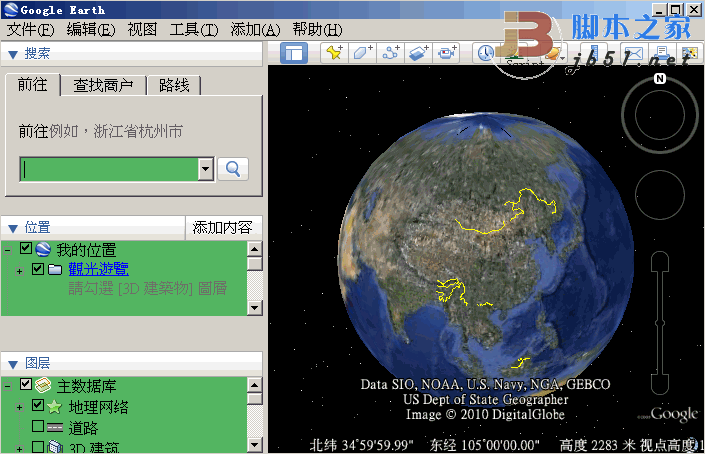Select the globe icon beside 我的位置
Screen dimensions: 705x454
coord(43,249)
